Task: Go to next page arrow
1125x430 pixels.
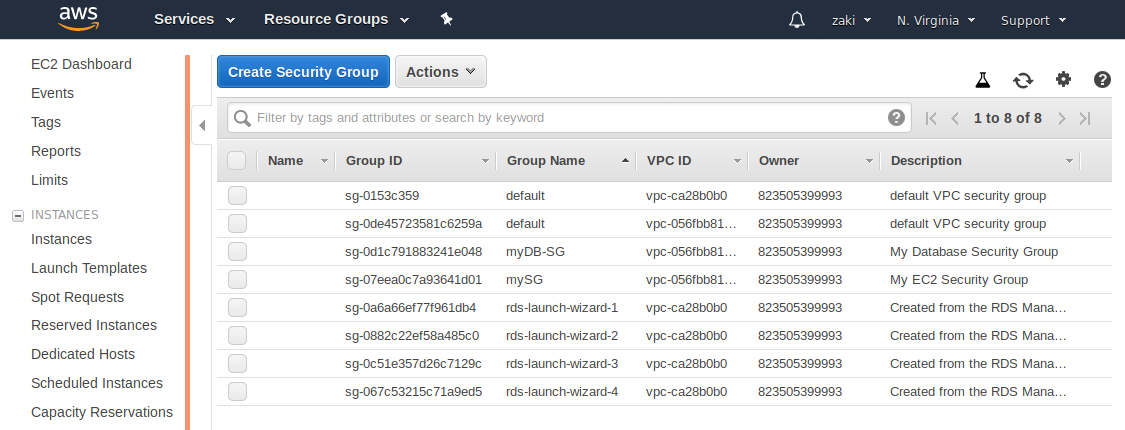Action: click(x=1063, y=118)
